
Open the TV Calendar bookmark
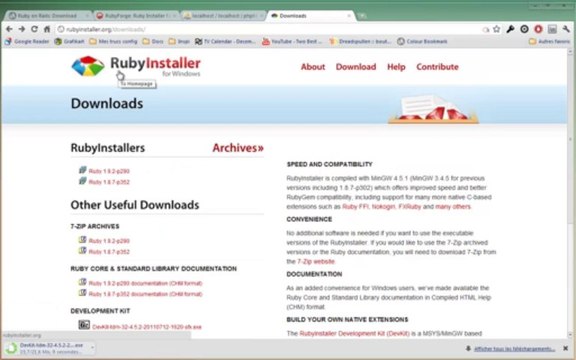point(225,42)
